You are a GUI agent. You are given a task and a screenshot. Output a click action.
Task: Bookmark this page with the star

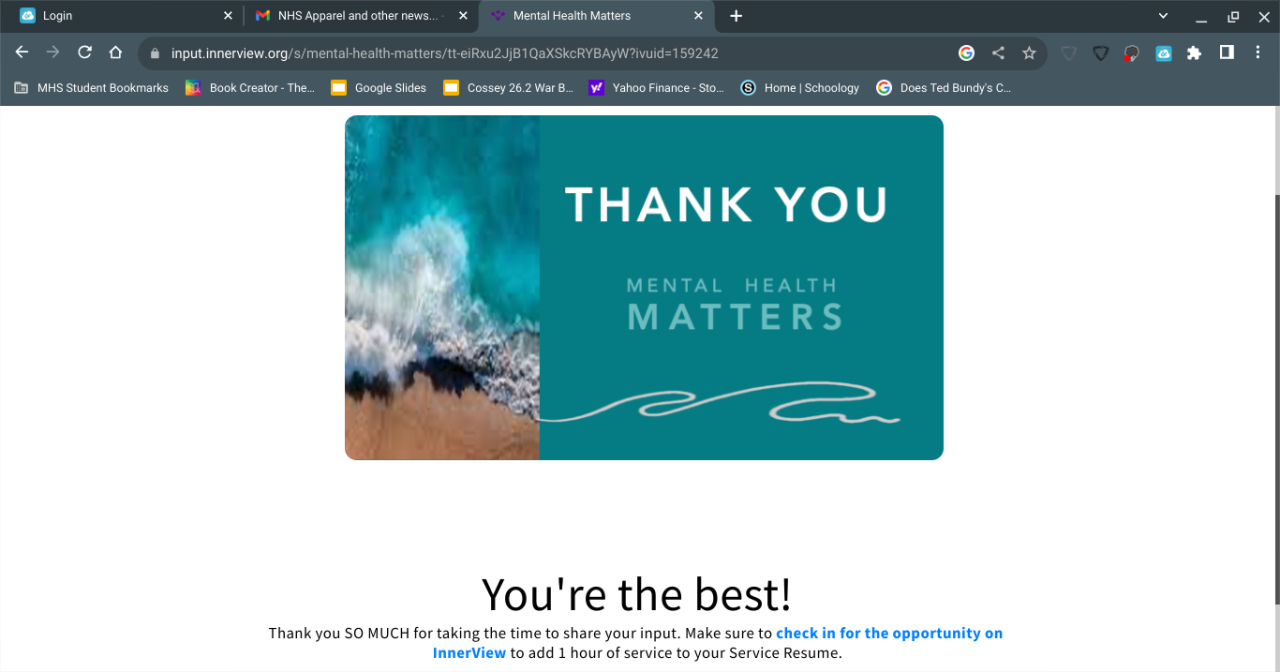pos(1029,53)
